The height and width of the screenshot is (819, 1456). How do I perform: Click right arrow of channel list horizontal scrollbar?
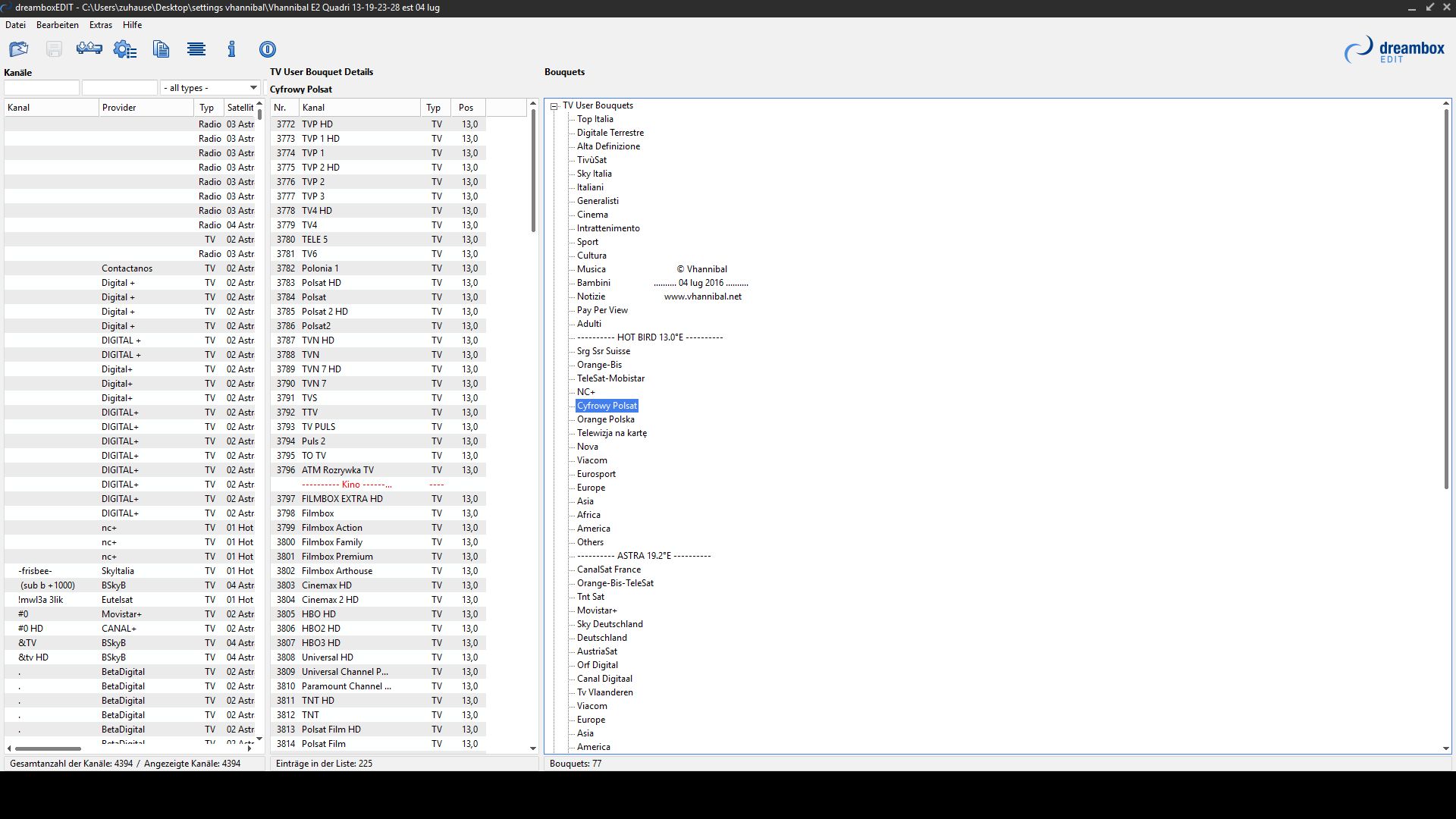[249, 748]
